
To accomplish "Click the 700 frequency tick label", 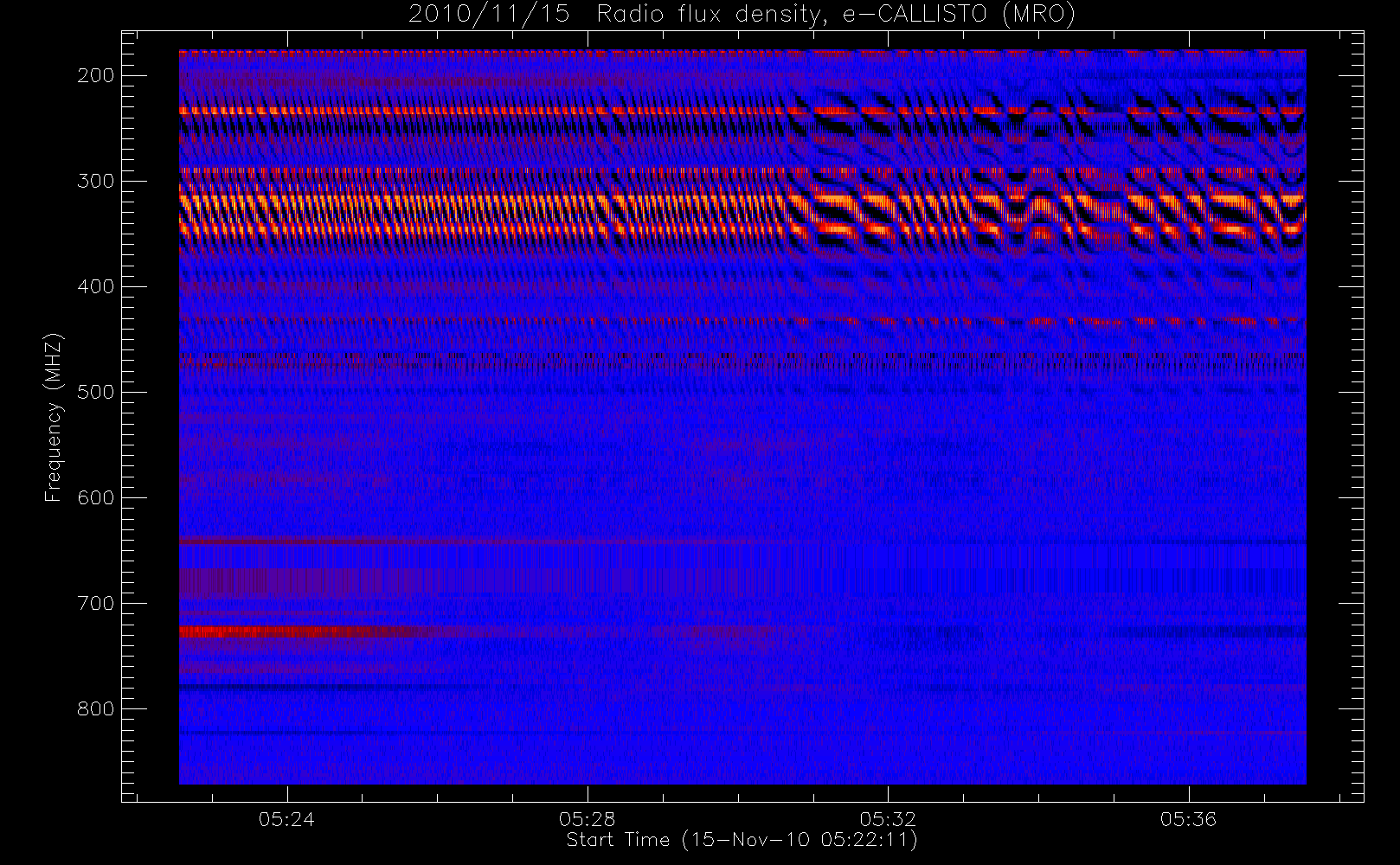I will tap(95, 603).
